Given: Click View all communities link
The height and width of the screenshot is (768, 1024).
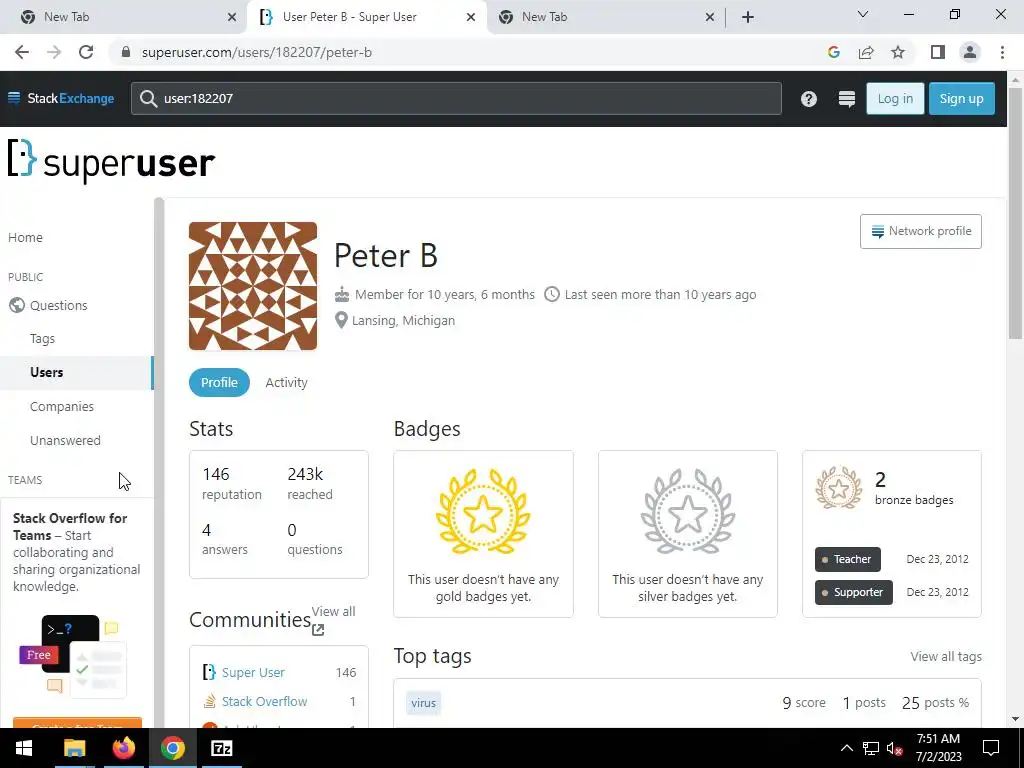Looking at the screenshot, I should pos(333,620).
